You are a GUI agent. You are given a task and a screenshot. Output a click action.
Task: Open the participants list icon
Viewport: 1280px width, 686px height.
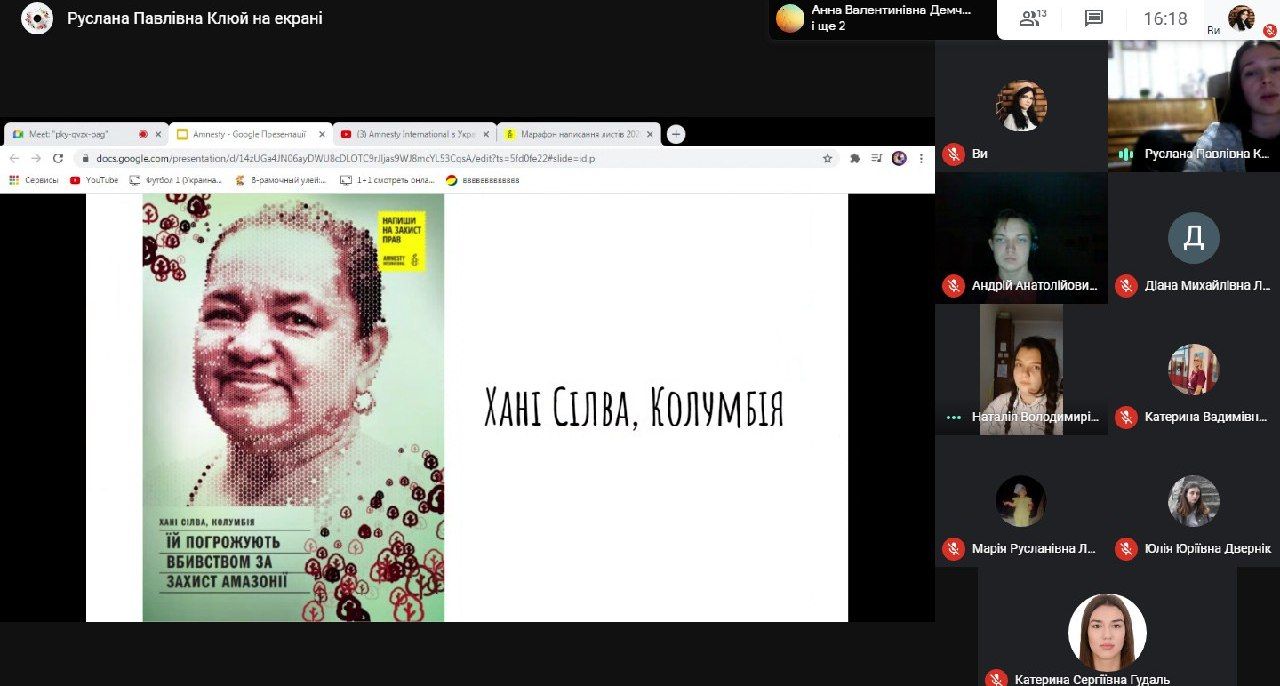click(x=1031, y=18)
